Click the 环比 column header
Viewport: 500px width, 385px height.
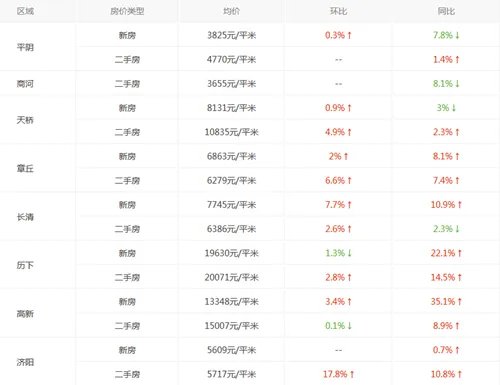(x=338, y=11)
